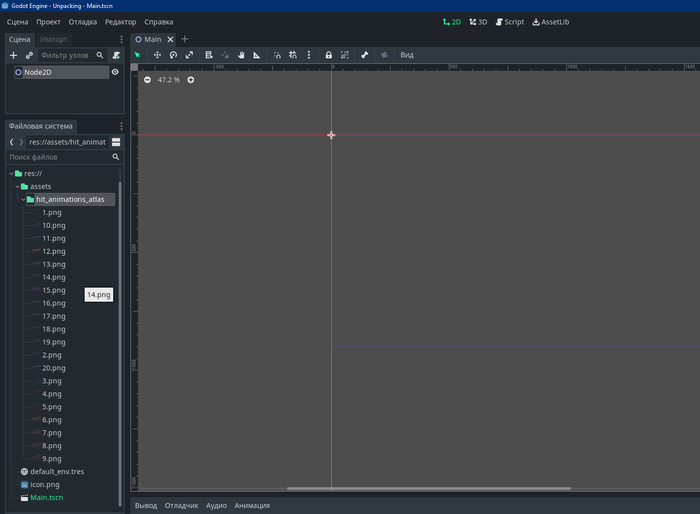Screen dimensions: 700x514
Task: Open skeleton bone options
Action: coord(365,55)
